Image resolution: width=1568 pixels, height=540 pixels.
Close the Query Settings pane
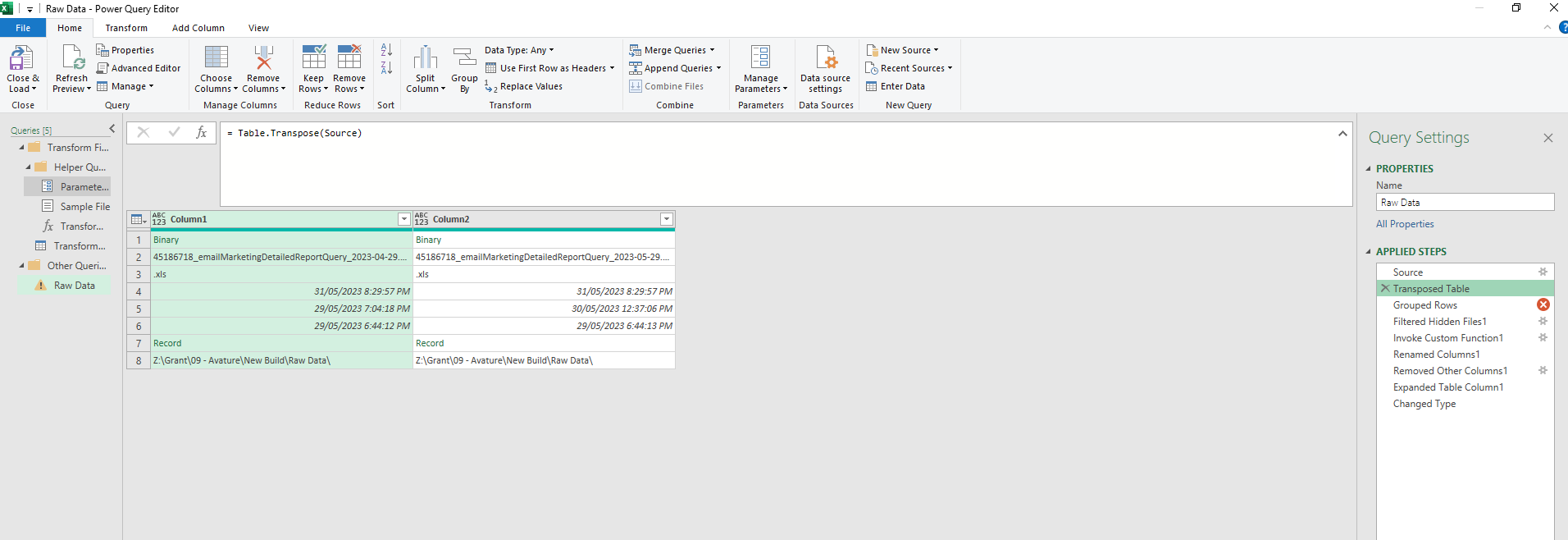pos(1548,138)
